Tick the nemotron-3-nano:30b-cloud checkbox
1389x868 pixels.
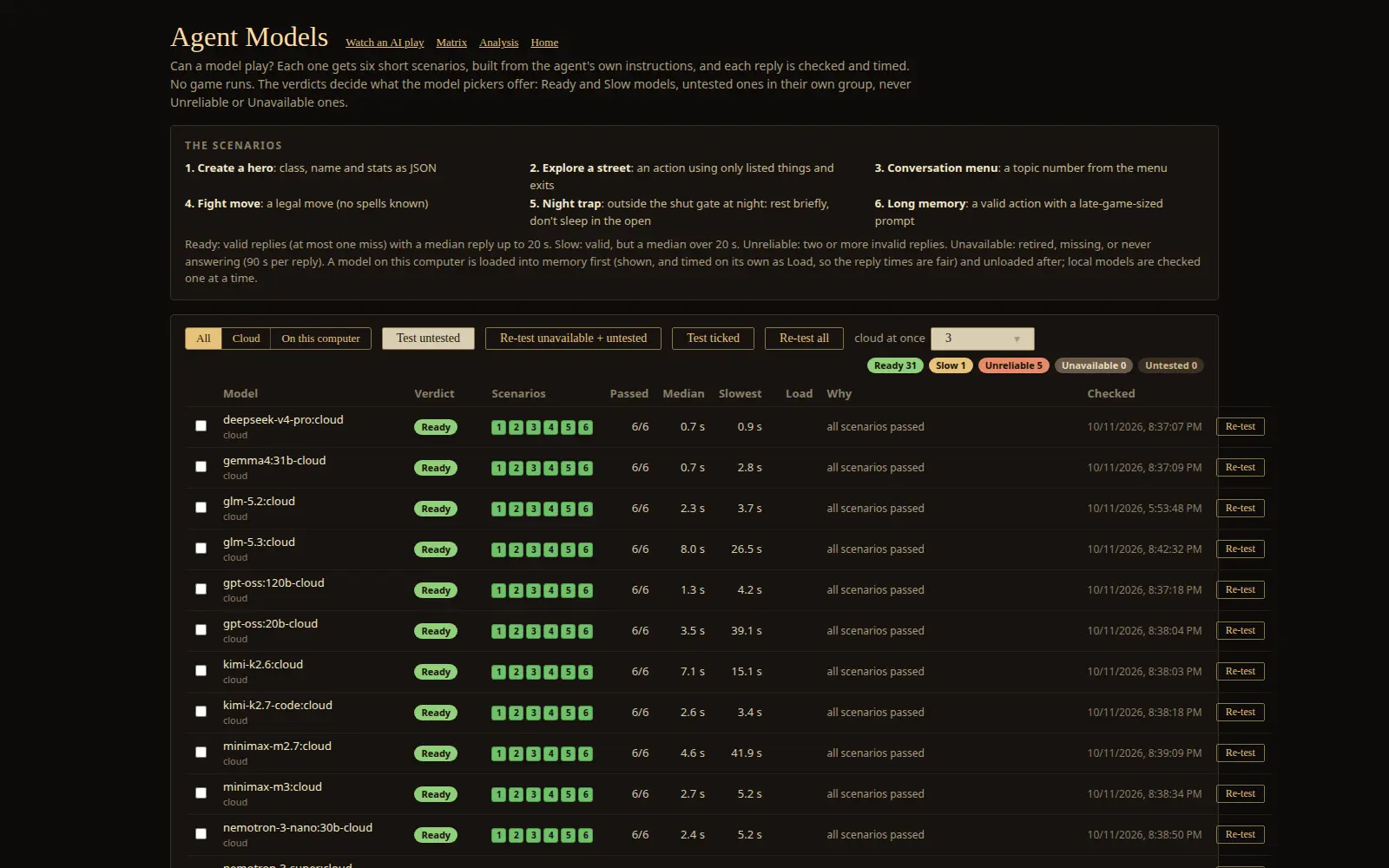(201, 833)
